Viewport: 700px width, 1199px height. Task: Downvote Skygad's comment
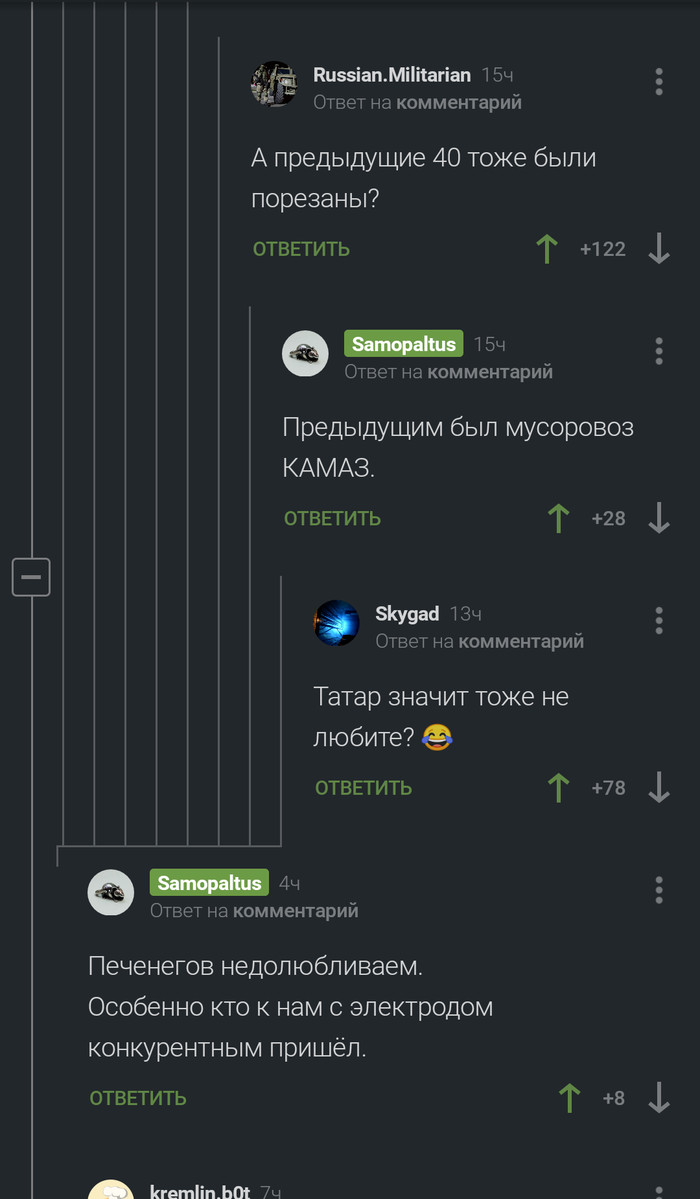[659, 788]
